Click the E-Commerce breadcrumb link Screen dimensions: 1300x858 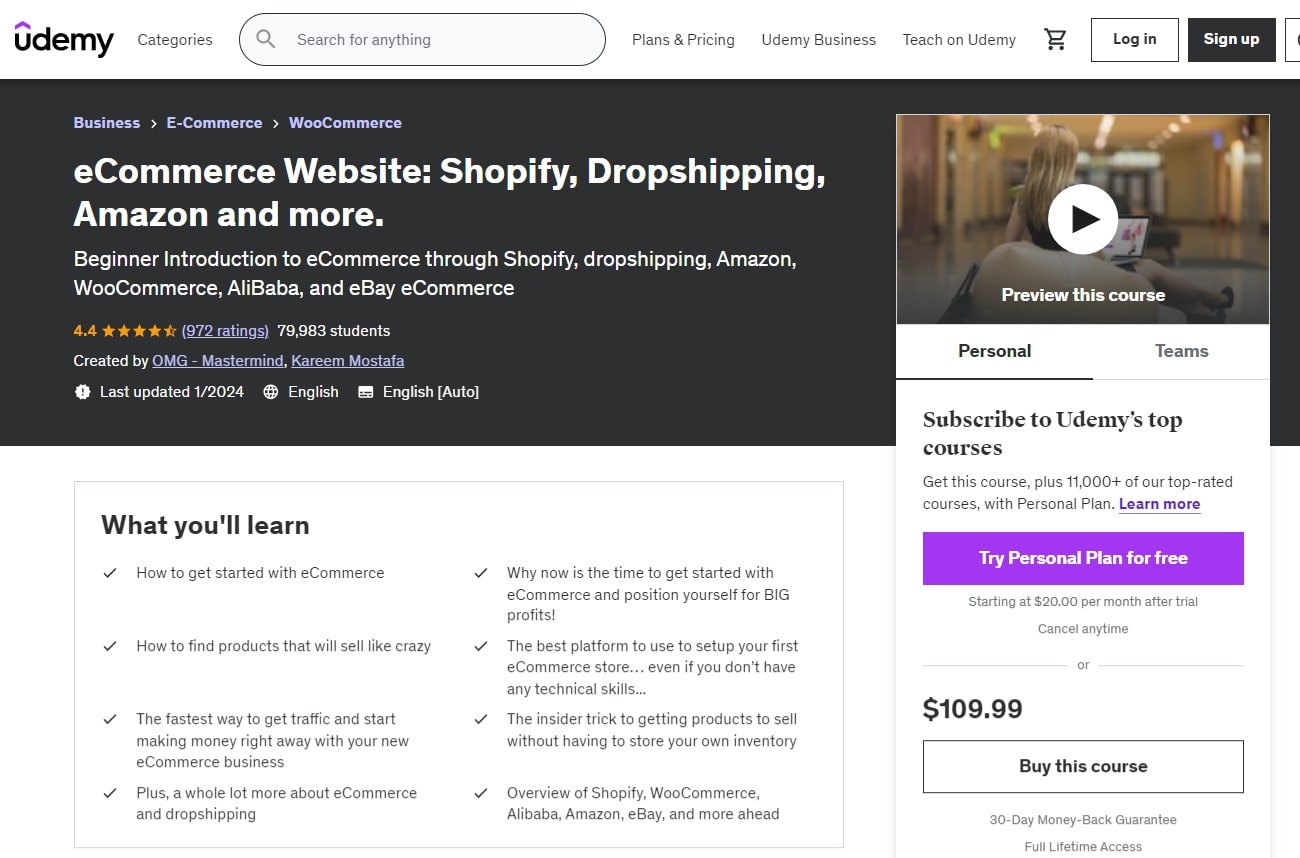click(x=214, y=122)
